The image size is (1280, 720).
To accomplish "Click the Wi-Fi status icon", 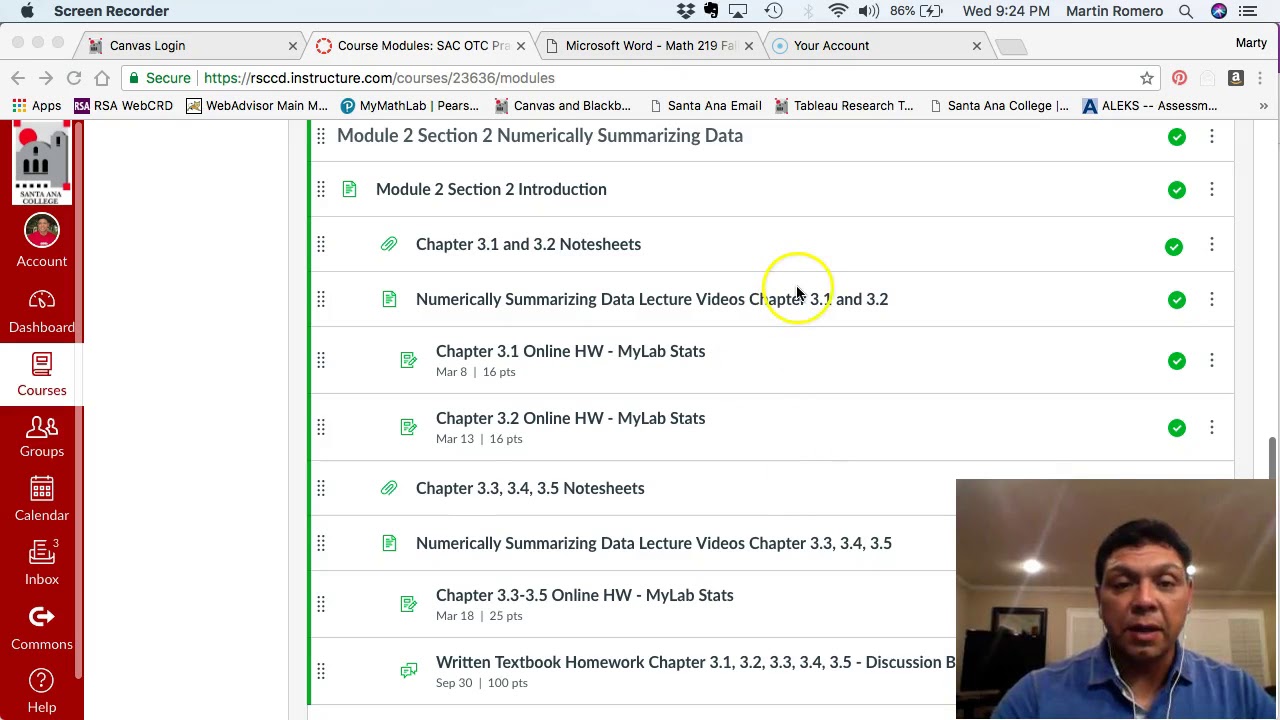I will pos(838,11).
